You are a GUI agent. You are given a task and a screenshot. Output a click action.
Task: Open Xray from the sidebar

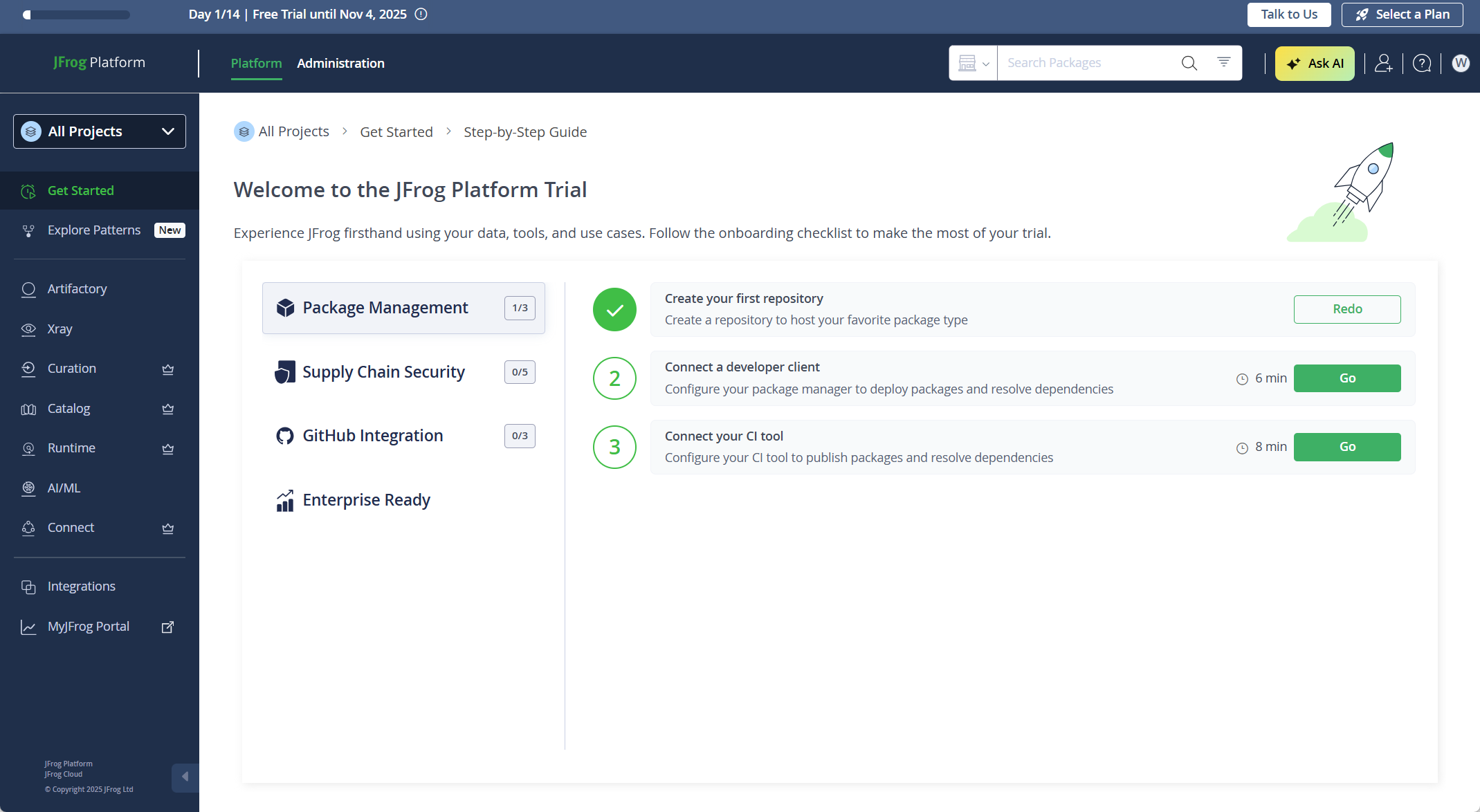[x=60, y=329]
